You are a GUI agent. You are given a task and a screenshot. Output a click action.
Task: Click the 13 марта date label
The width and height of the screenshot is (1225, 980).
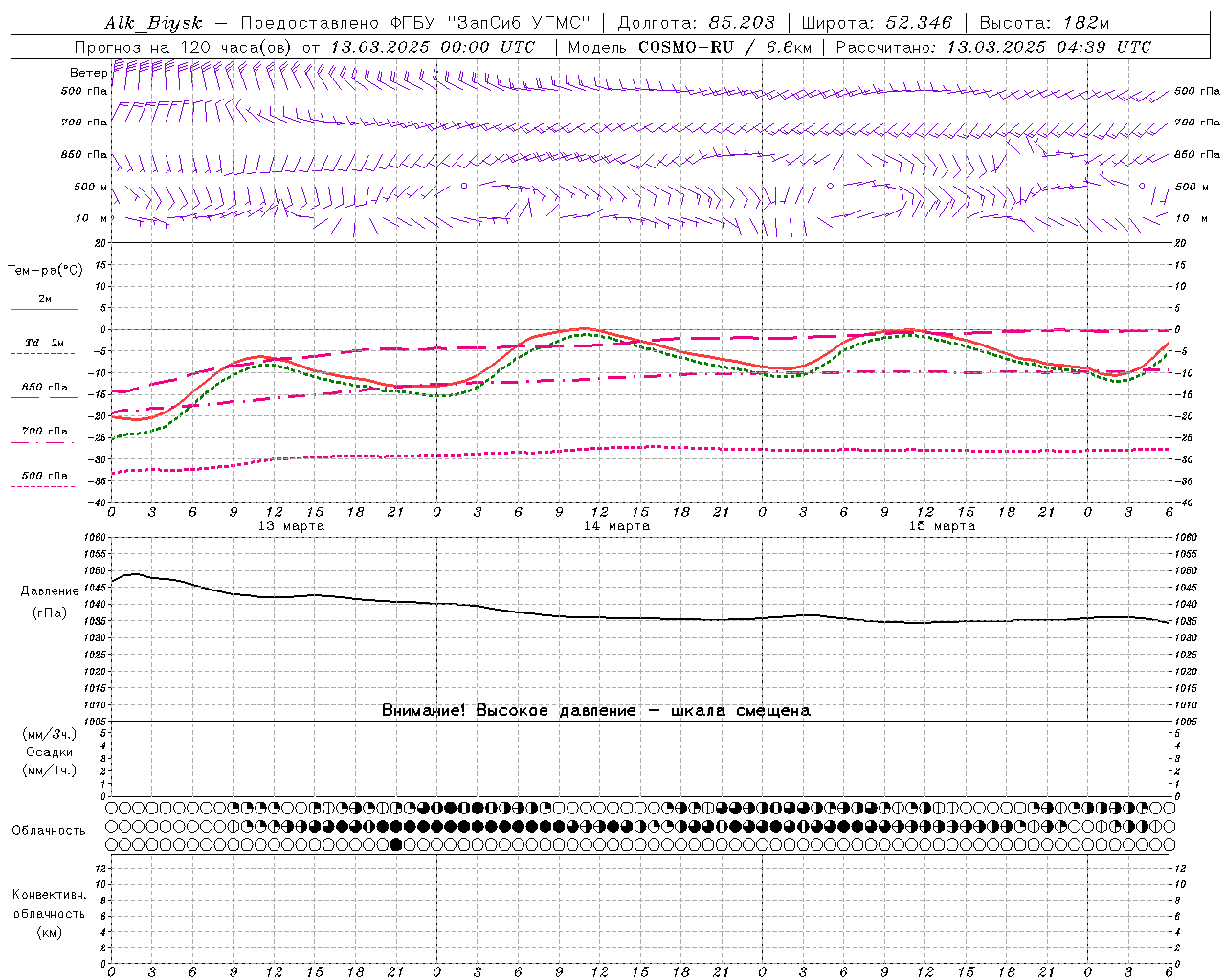292,526
